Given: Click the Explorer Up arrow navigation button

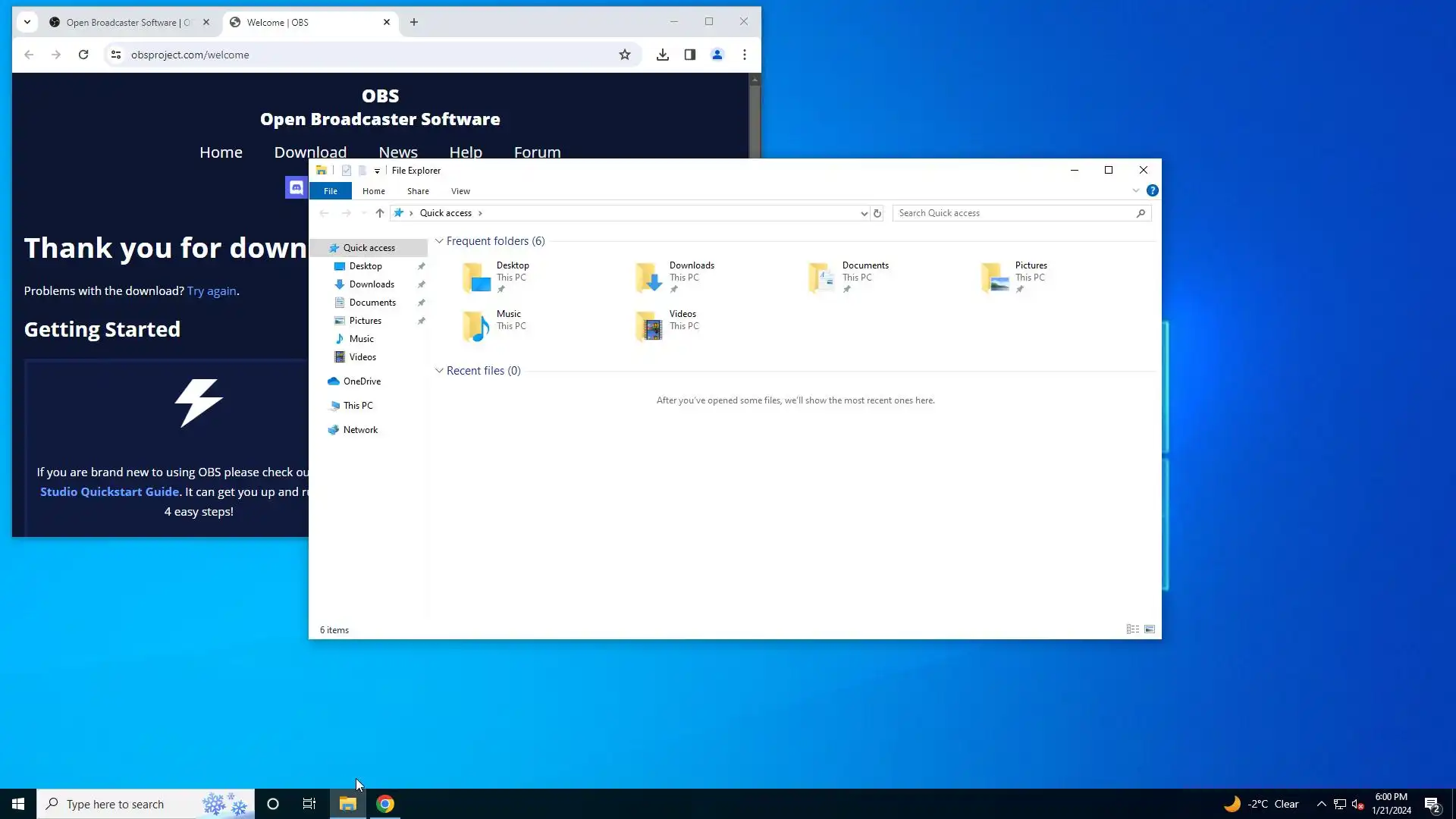Looking at the screenshot, I should pos(380,213).
